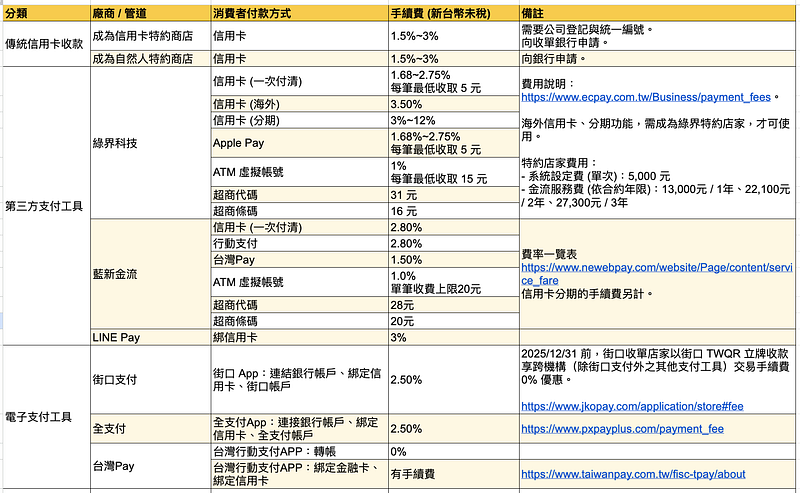Select the 台灣行動支付APP：綁定金融卡 cell
This screenshot has height=493, width=800.
[299, 474]
